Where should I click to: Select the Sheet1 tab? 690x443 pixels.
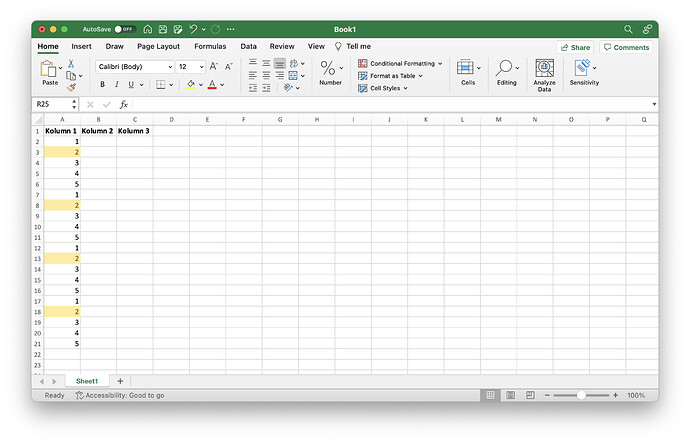(87, 381)
